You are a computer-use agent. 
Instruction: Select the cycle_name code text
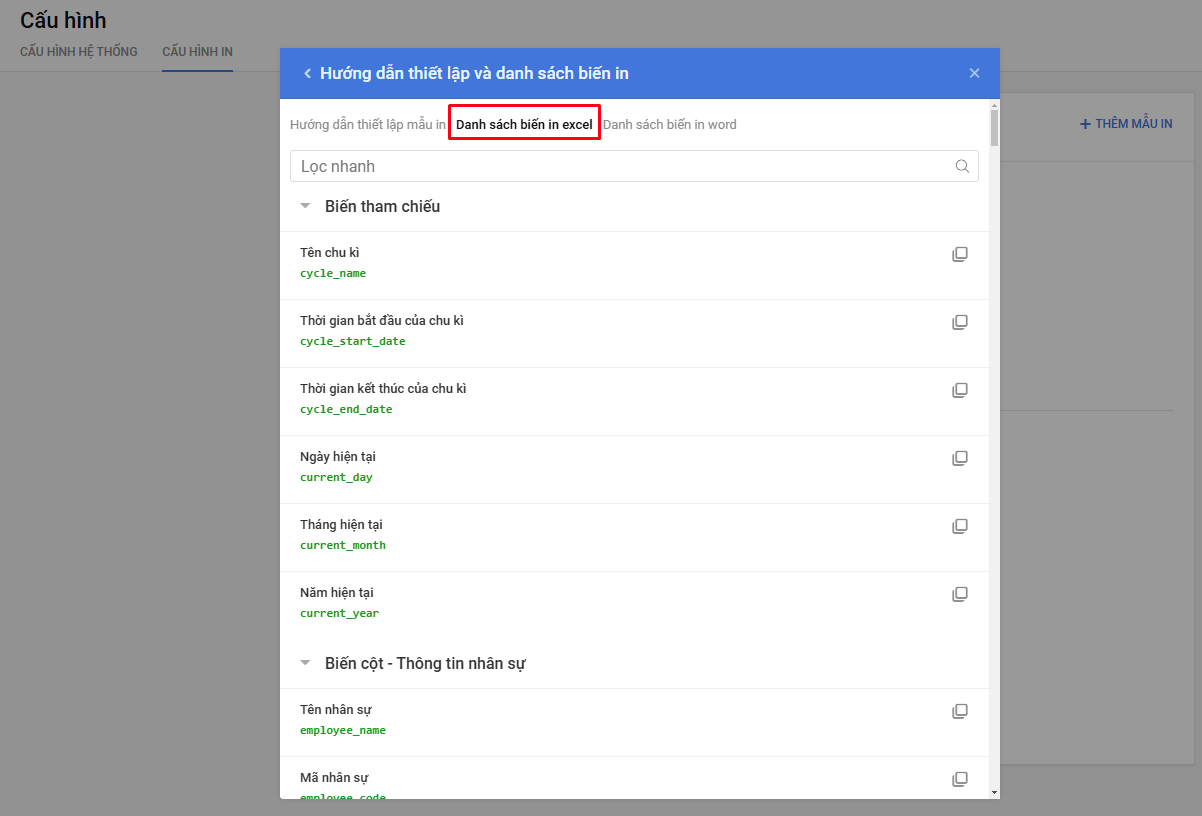(x=333, y=273)
